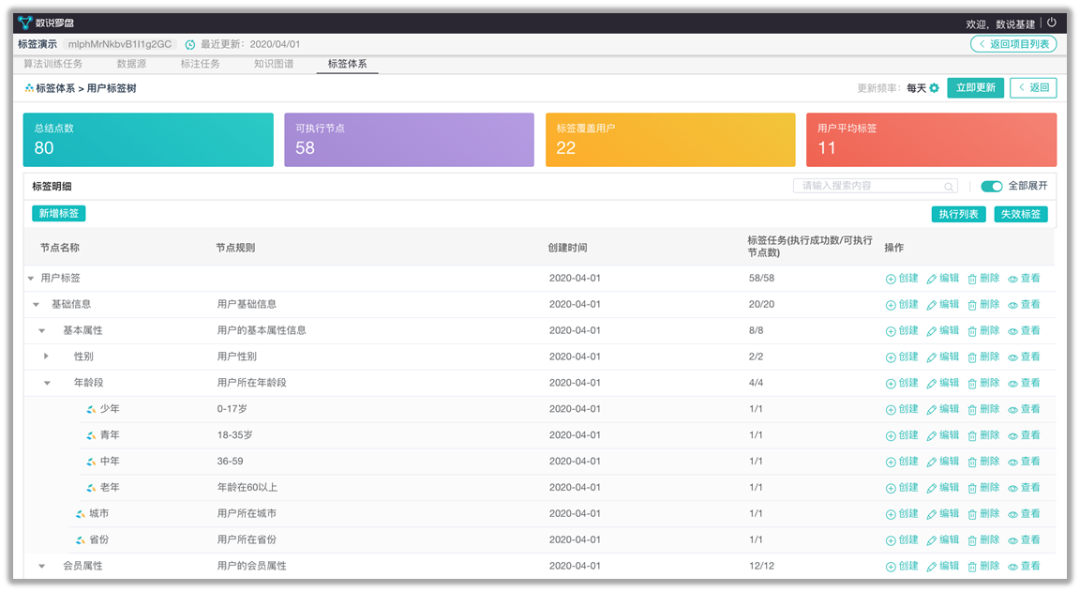Click the rule text 年龄在60以上

pyautogui.click(x=247, y=488)
